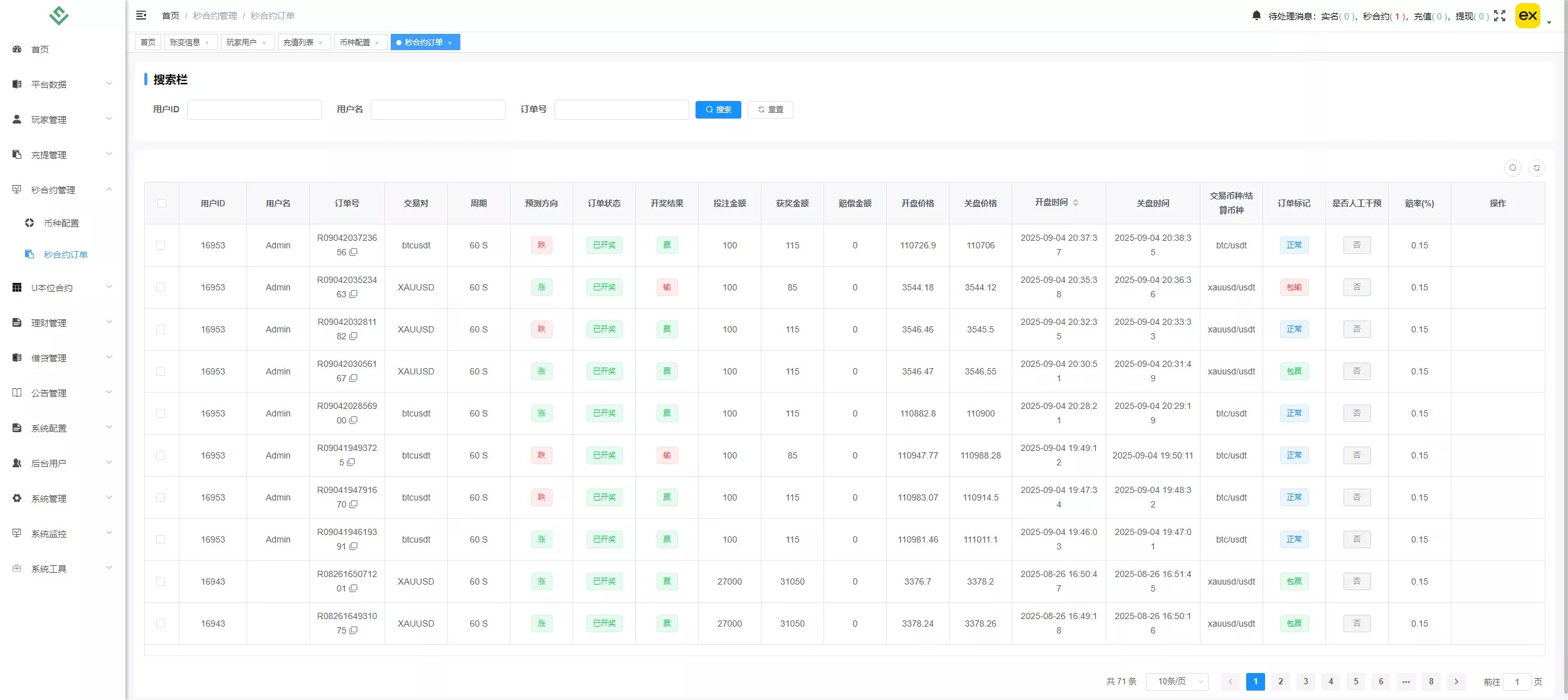Click the table search toggle icon
The width and height of the screenshot is (1568, 700).
[1513, 168]
